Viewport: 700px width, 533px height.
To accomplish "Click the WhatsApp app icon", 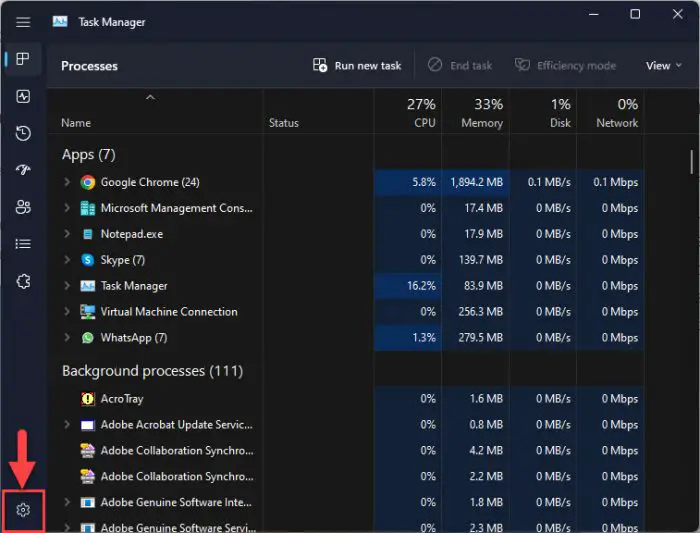I will 88,337.
